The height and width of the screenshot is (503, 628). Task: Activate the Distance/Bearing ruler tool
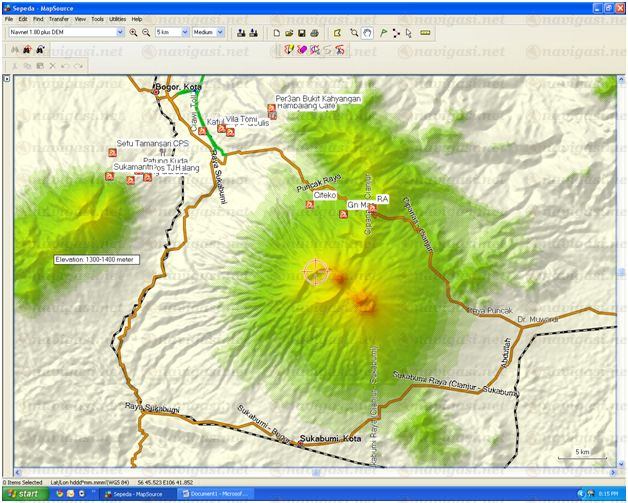(x=425, y=32)
